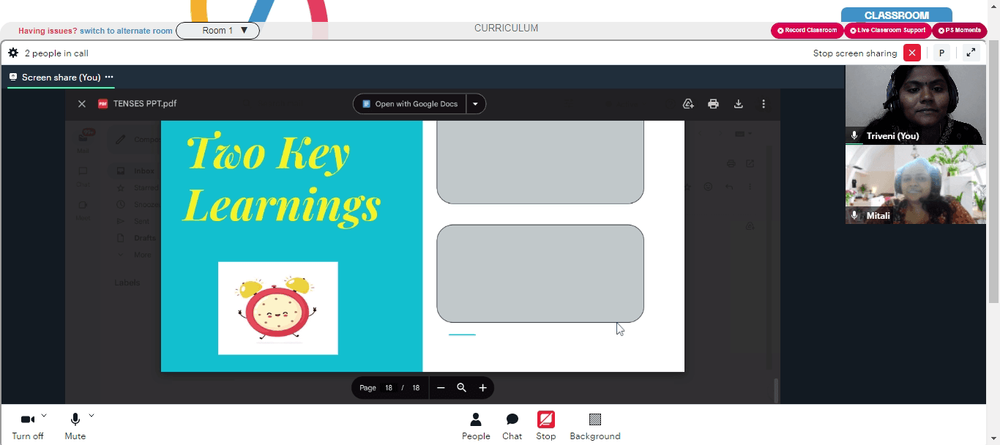
Task: Select the CLASSROOM tab
Action: point(896,15)
